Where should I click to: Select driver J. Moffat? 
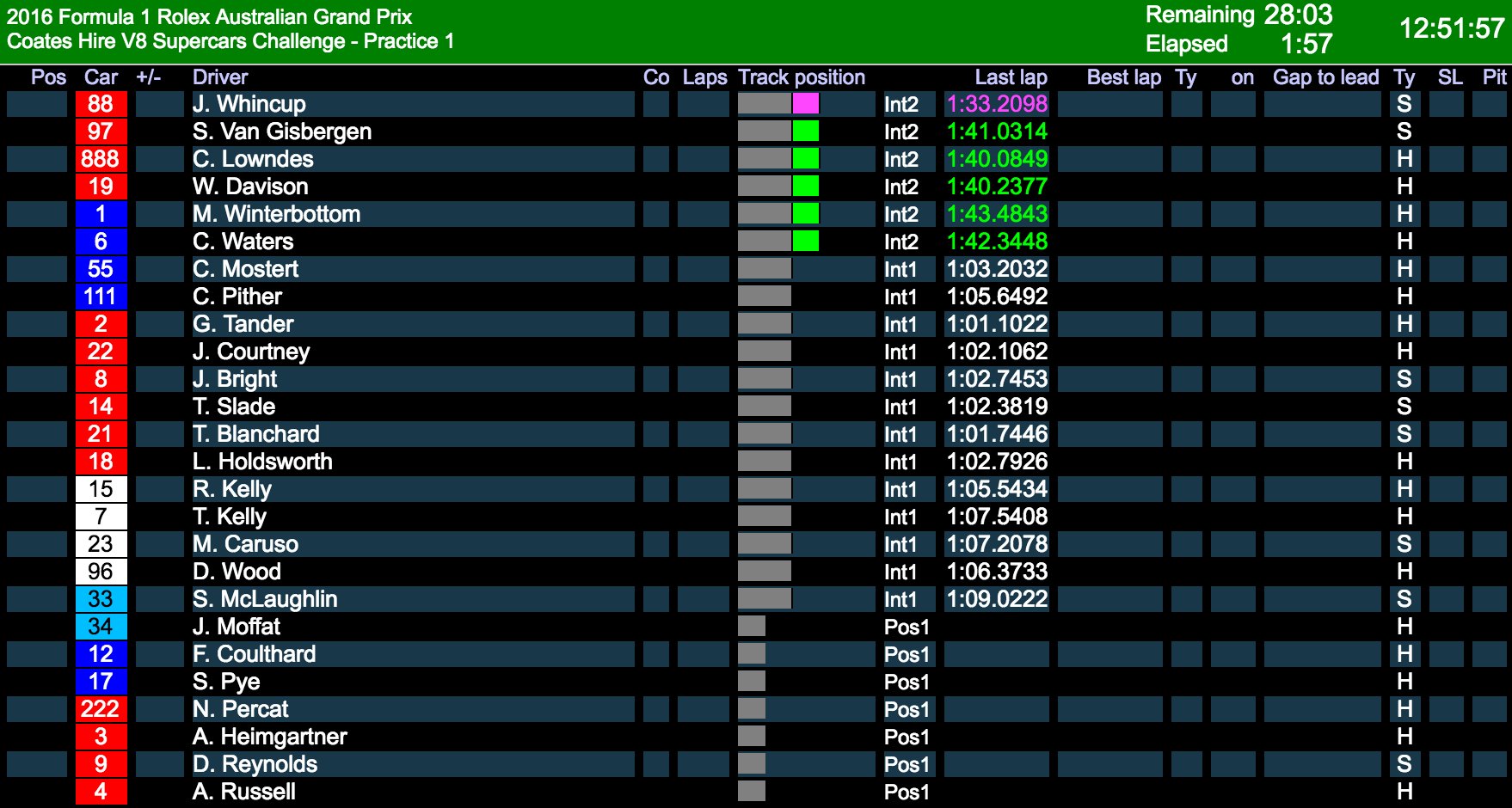[x=237, y=627]
